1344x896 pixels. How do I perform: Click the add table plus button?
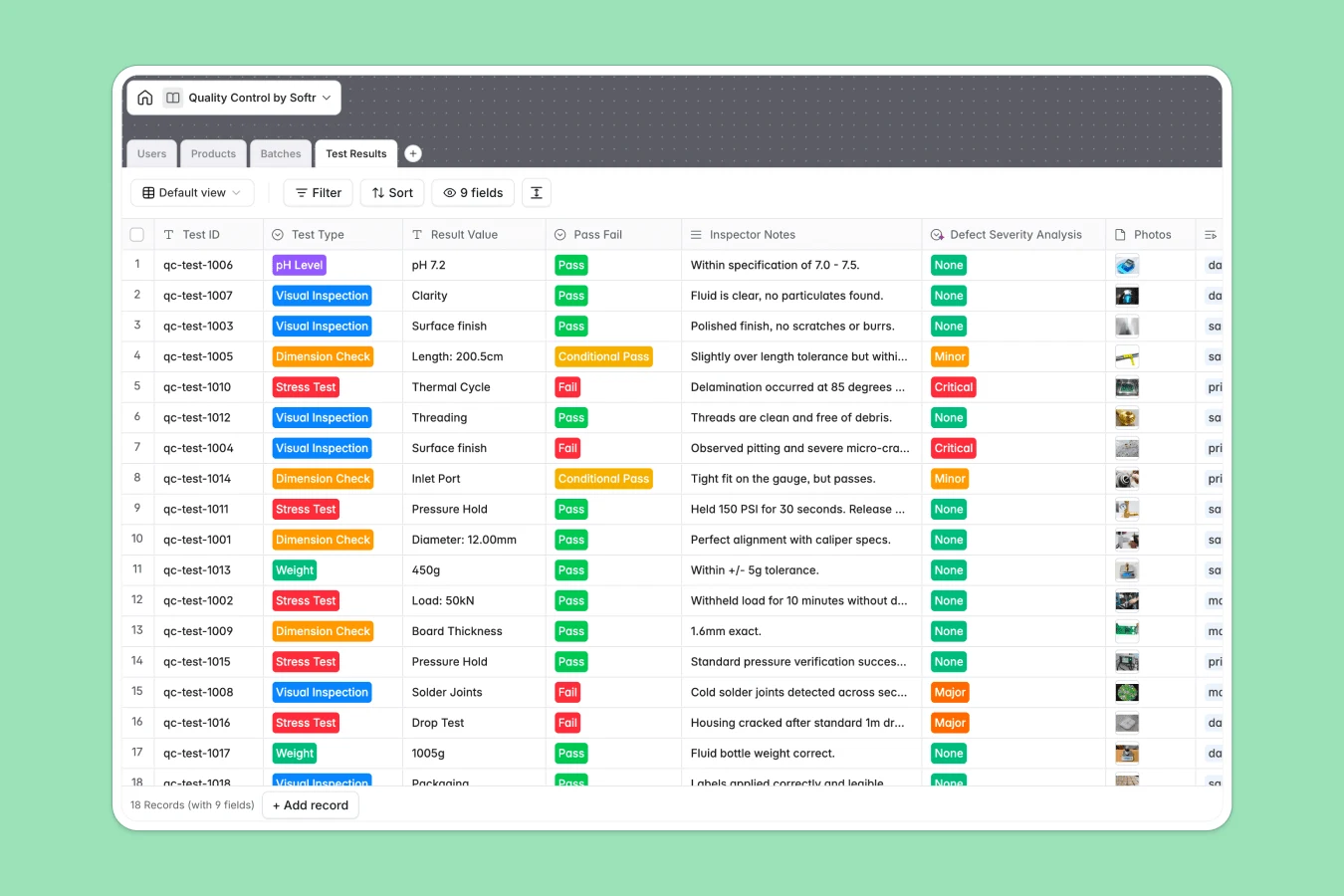pos(412,153)
